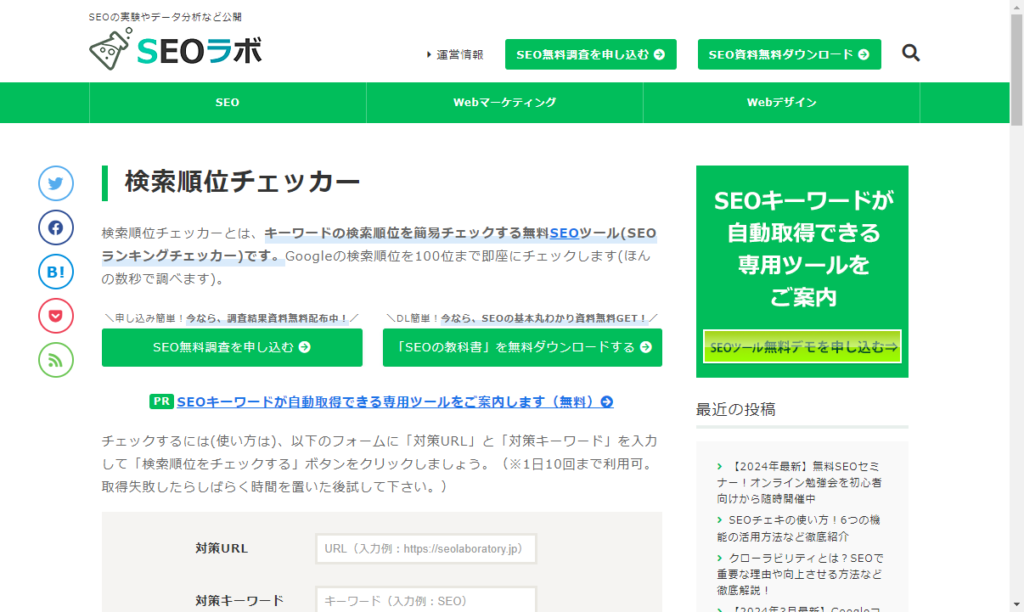Screen dimensions: 1024x612
Task: Click SEO資料無料ダウンロード header button
Action: coord(789,54)
